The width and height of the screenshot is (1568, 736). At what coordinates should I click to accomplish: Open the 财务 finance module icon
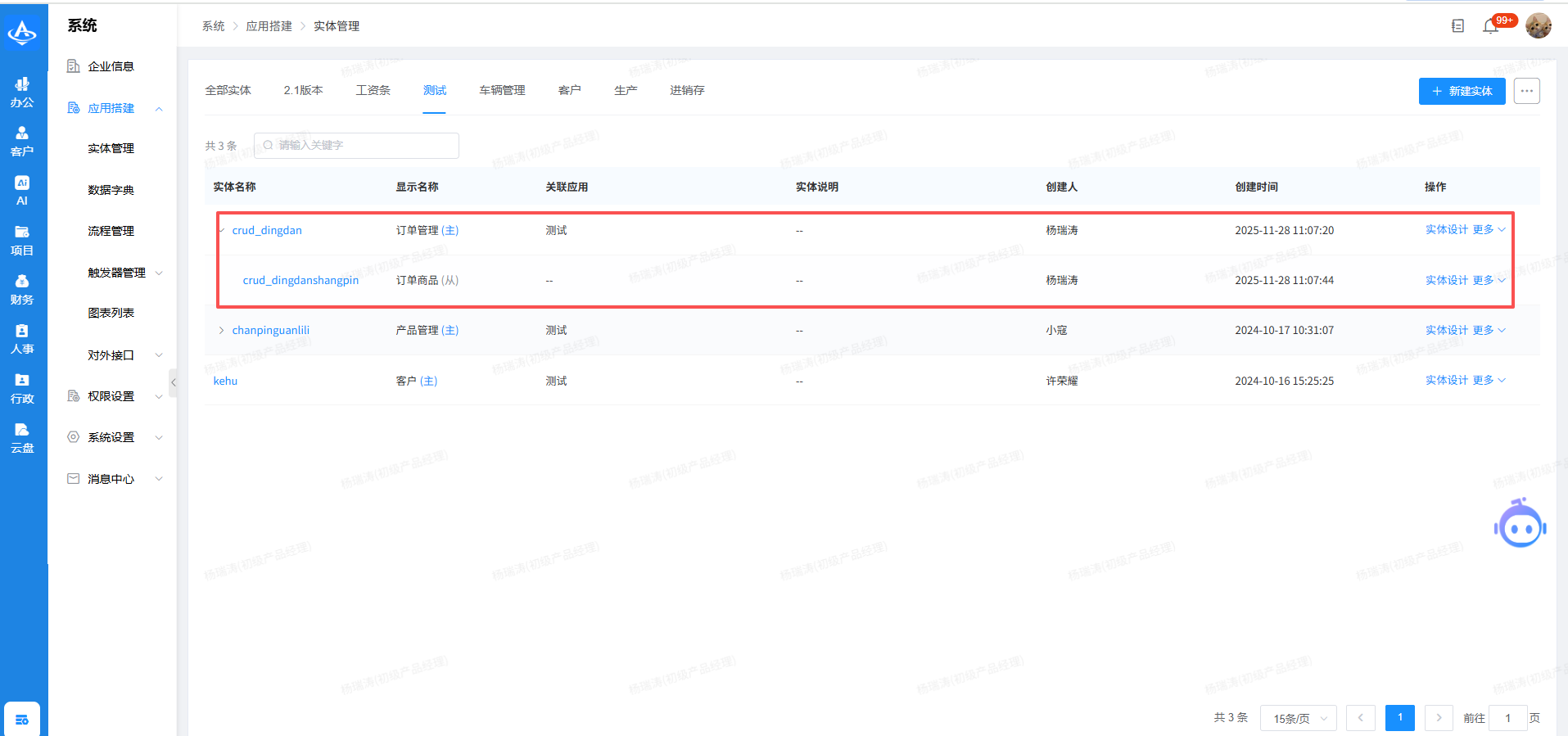tap(22, 290)
